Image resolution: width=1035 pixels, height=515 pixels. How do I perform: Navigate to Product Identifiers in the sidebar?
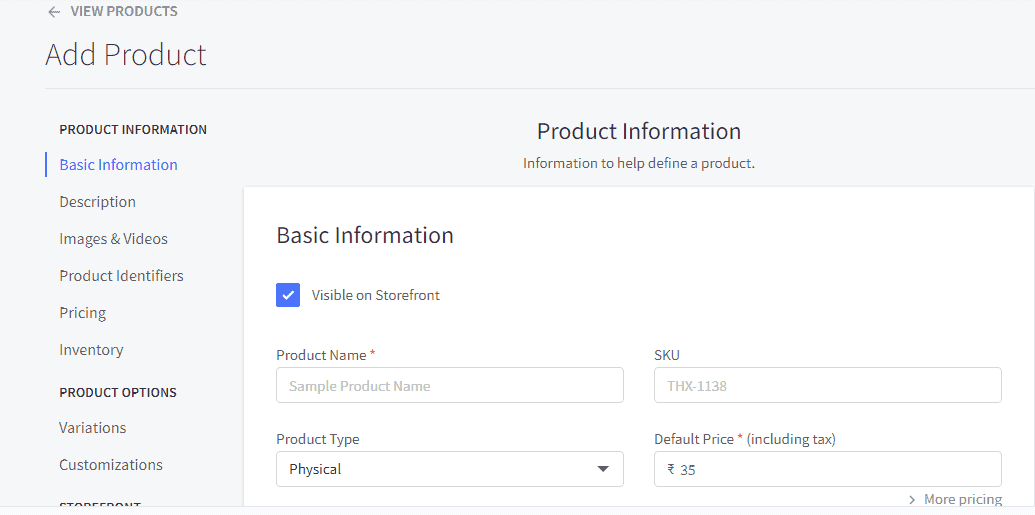pos(121,276)
